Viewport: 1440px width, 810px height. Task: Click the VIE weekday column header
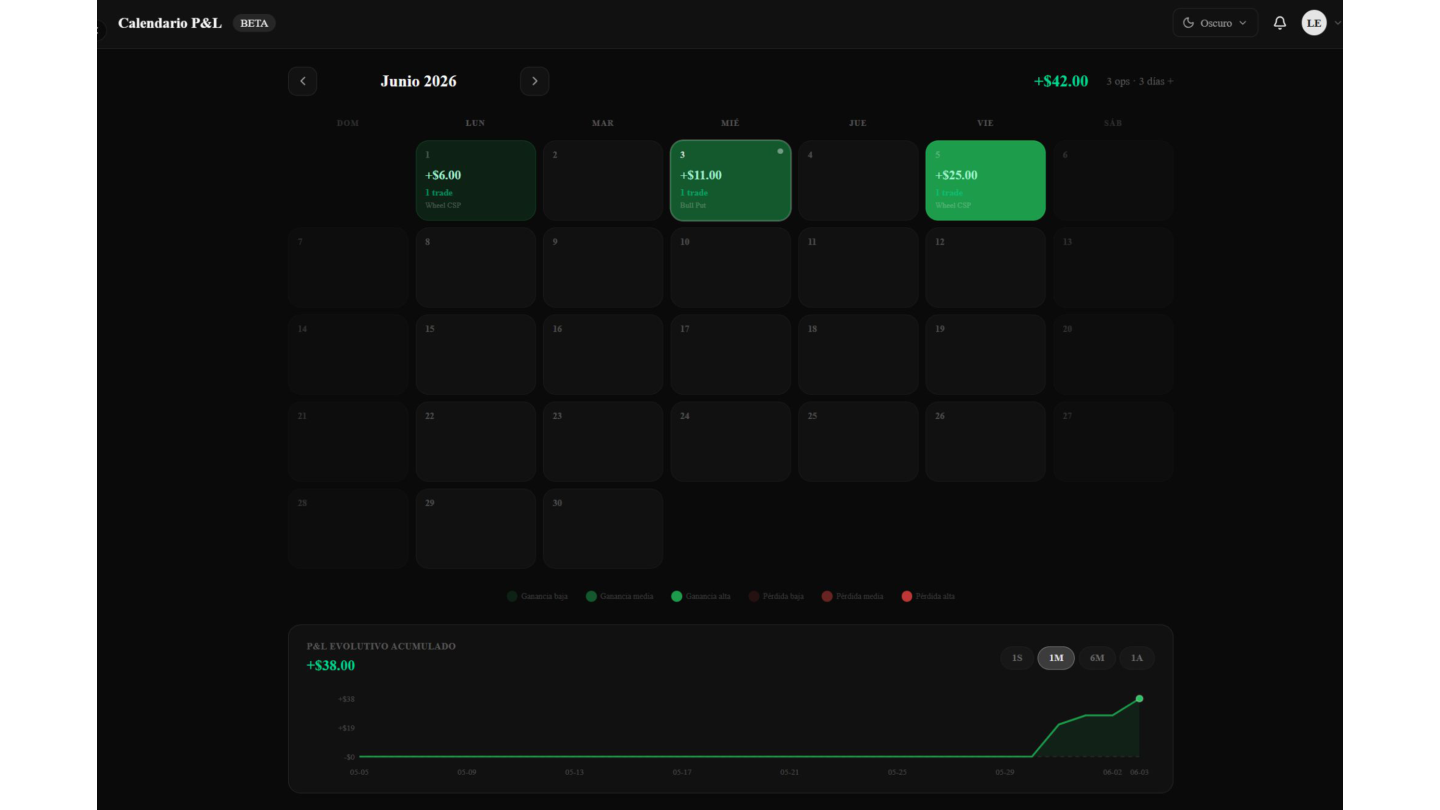986,123
